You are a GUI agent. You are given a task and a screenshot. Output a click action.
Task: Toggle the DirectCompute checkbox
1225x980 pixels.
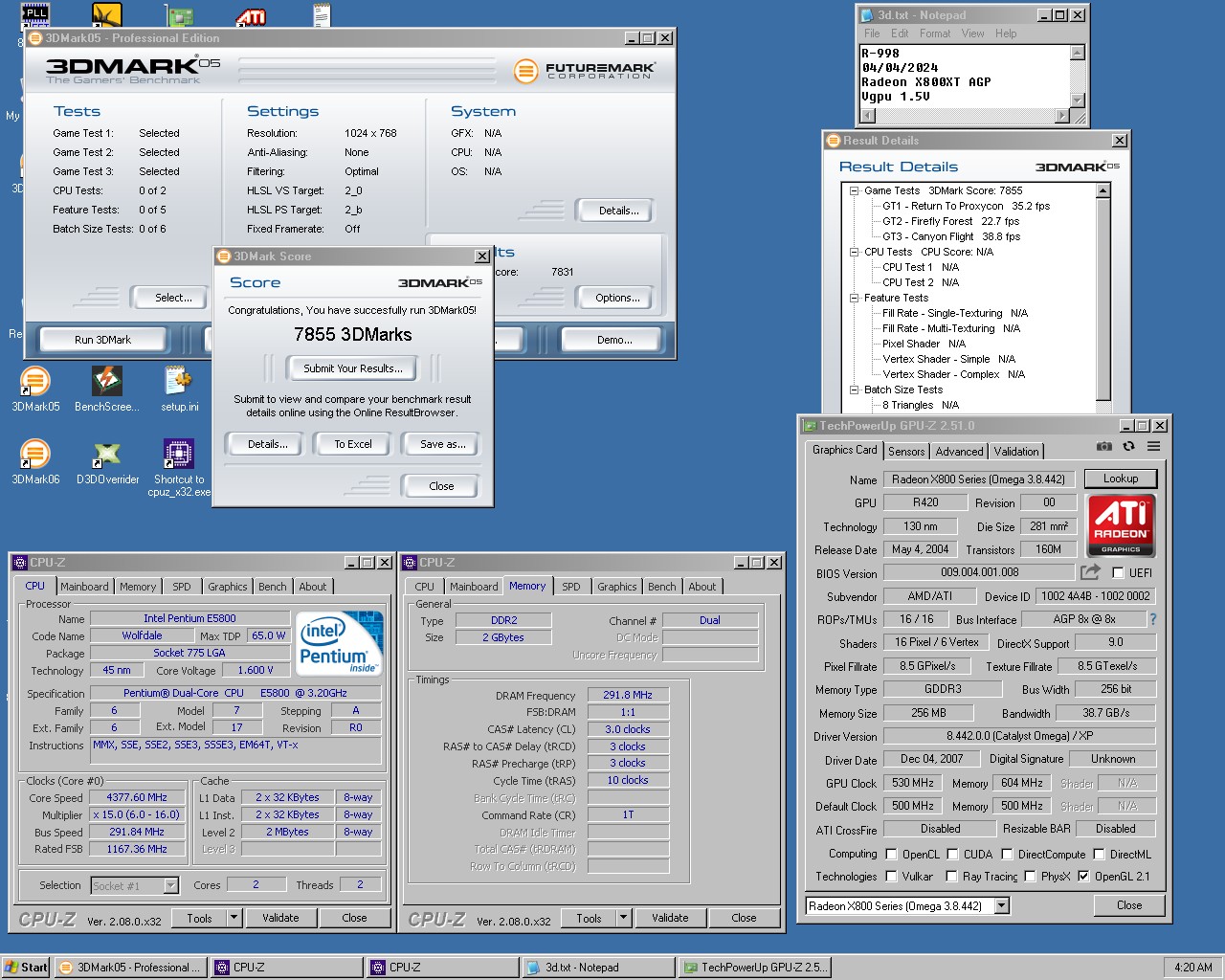(x=1008, y=855)
